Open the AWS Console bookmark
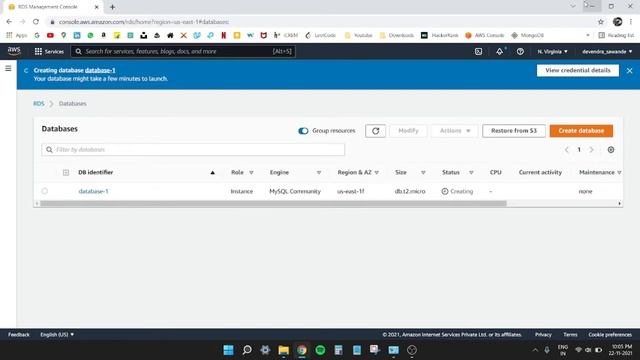The height and width of the screenshot is (360, 640). 484,36
